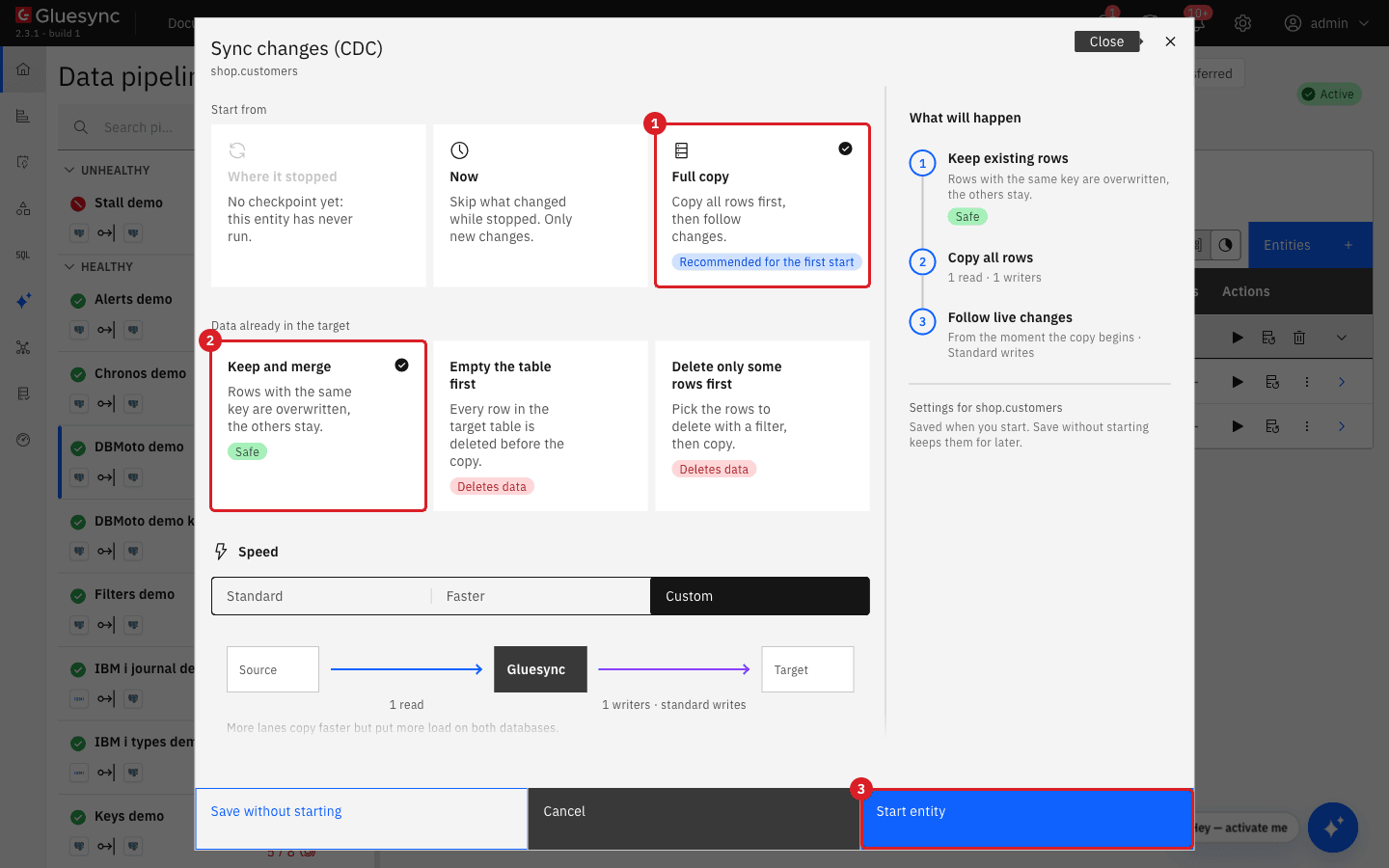Open the network nodes sidebar icon
This screenshot has height=868, width=1389.
(x=23, y=347)
